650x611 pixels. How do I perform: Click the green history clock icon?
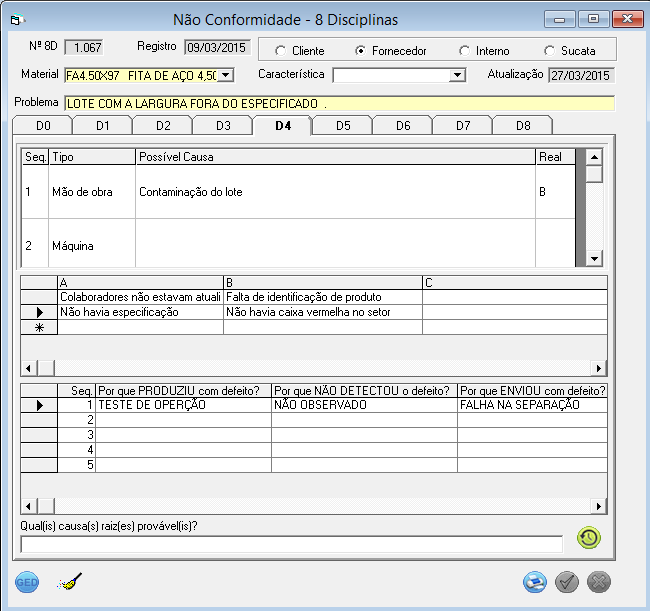click(x=589, y=538)
